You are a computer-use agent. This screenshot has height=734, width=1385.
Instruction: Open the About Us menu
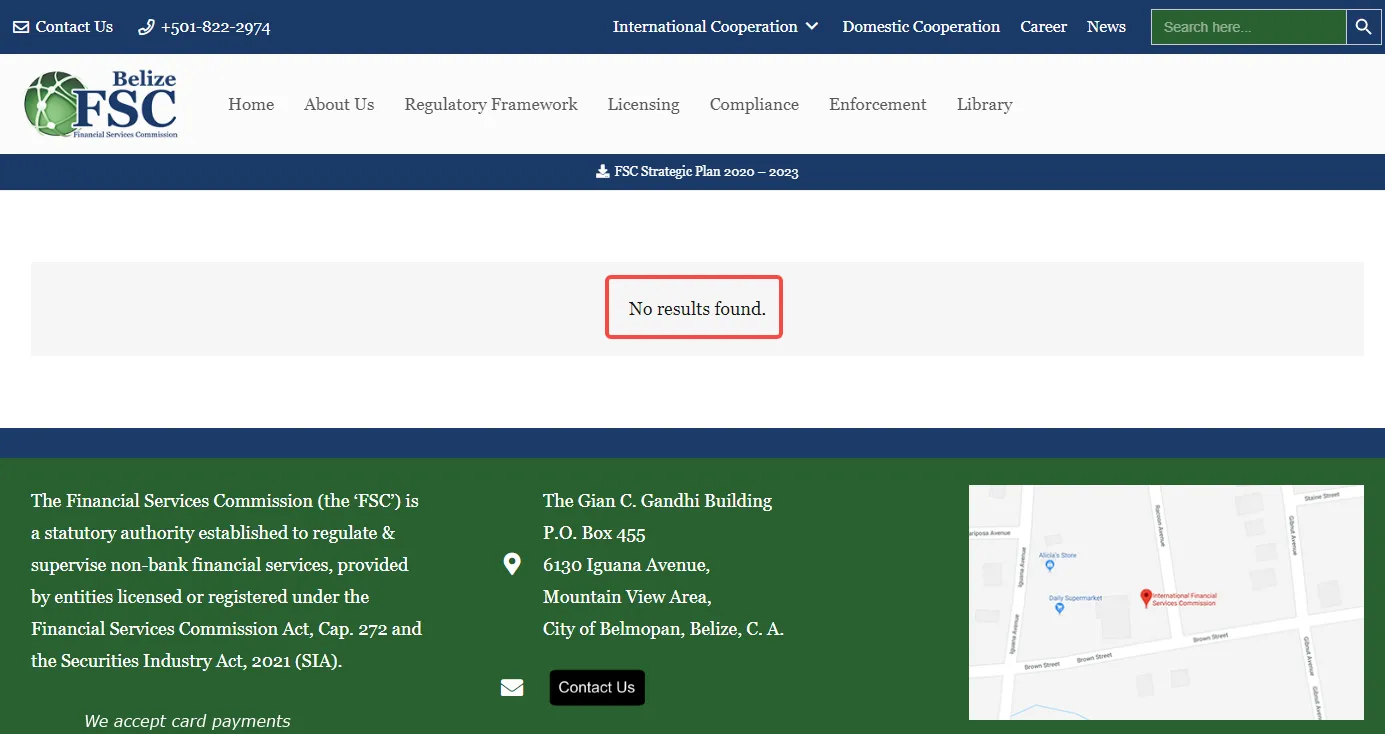click(x=339, y=104)
